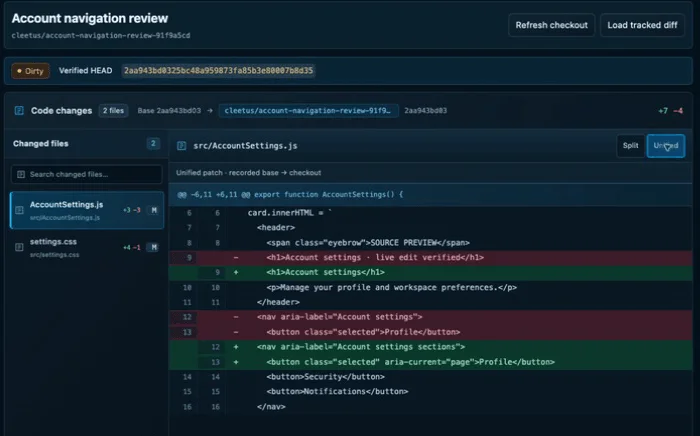Select the verified HEAD commit hash
This screenshot has width=700, height=436.
[x=218, y=71]
